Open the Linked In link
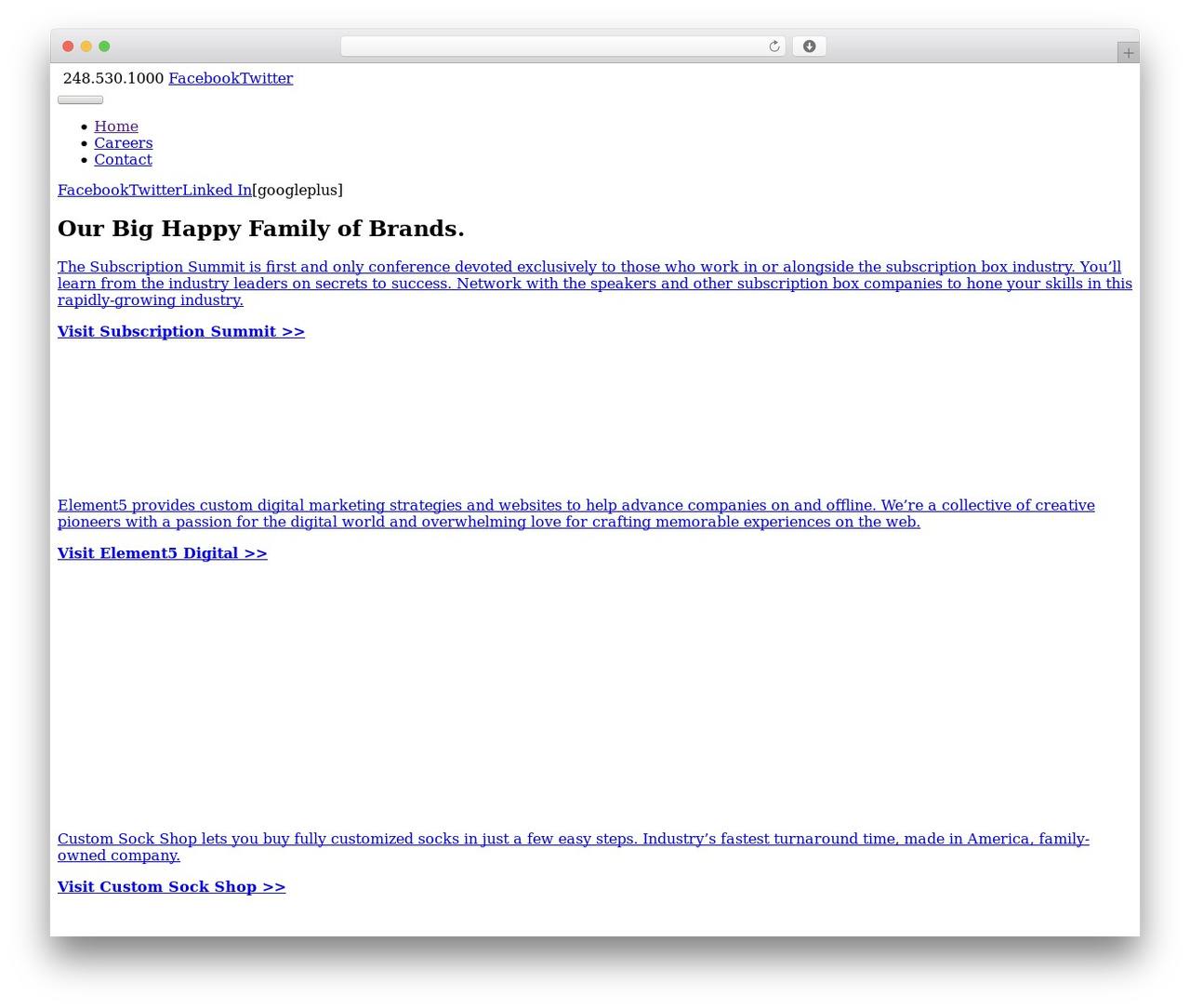 click(x=217, y=191)
